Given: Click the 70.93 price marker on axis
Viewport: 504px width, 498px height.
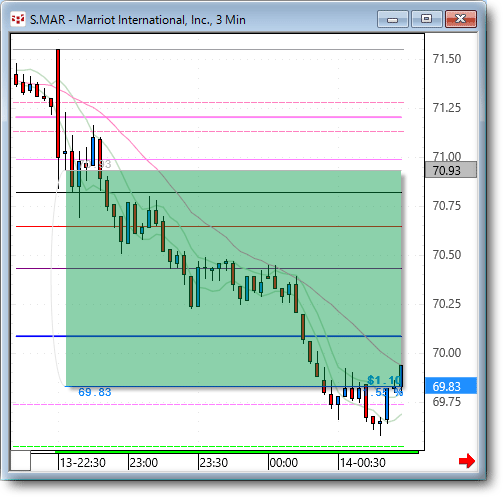Looking at the screenshot, I should pos(451,170).
